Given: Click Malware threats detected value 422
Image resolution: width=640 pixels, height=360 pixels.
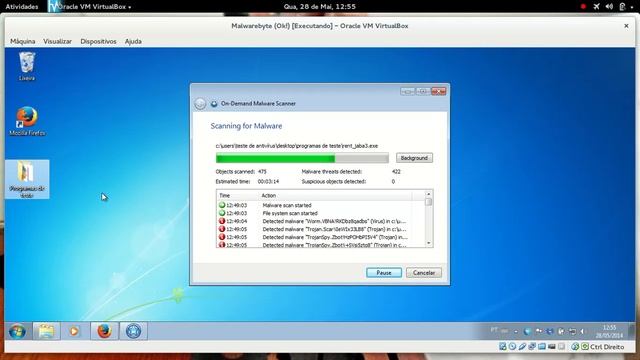Looking at the screenshot, I should click(x=396, y=171).
